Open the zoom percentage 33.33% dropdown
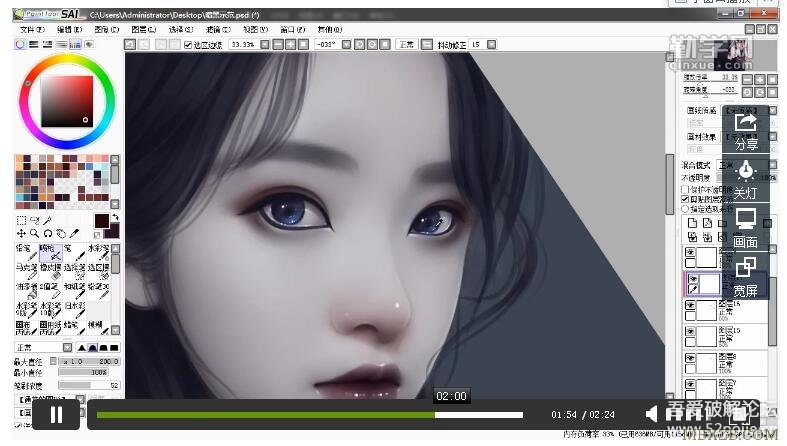Screen dimensions: 787x446 265,45
